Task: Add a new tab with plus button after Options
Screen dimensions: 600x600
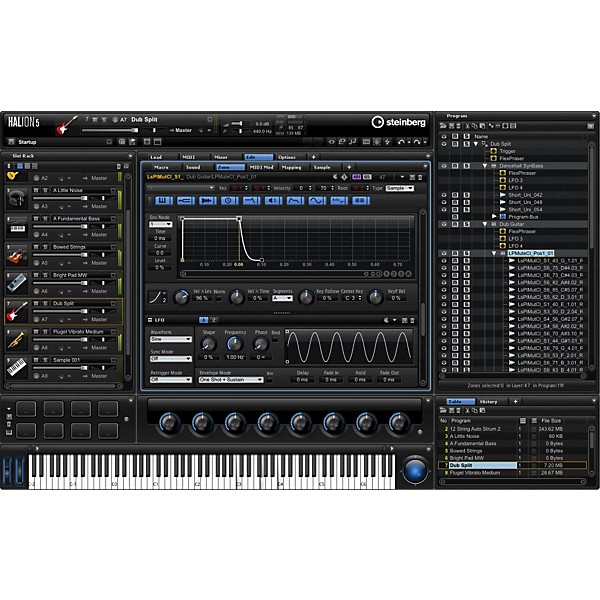Action: [x=313, y=157]
